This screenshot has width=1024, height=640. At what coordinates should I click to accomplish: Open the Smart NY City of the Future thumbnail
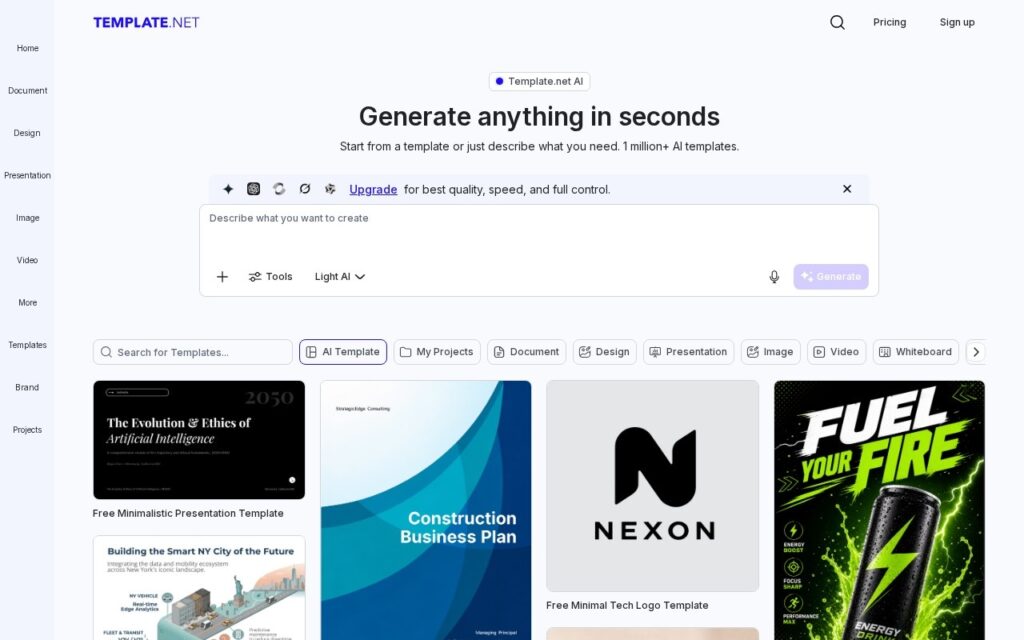click(x=199, y=588)
